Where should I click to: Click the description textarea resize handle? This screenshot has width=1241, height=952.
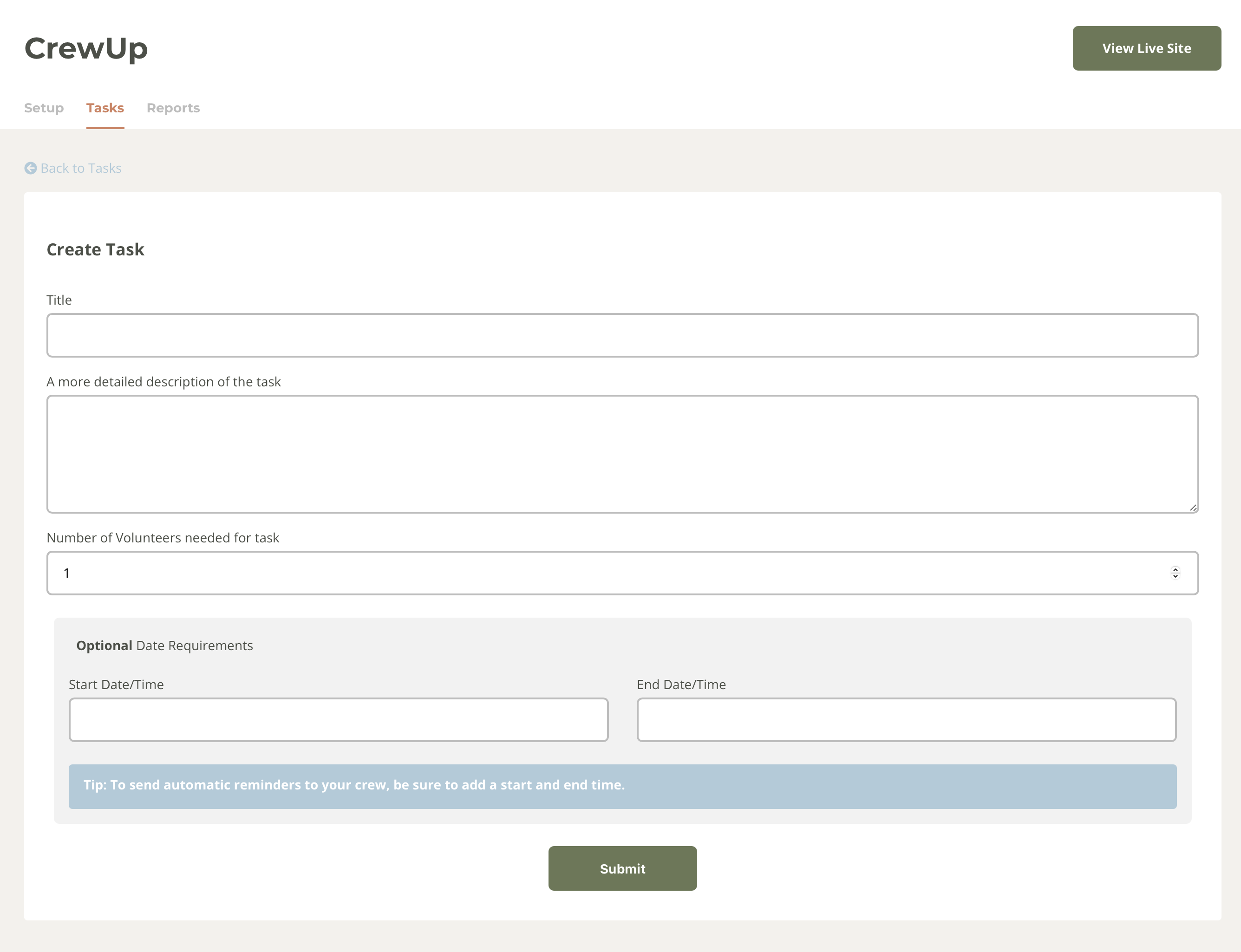coord(1193,508)
